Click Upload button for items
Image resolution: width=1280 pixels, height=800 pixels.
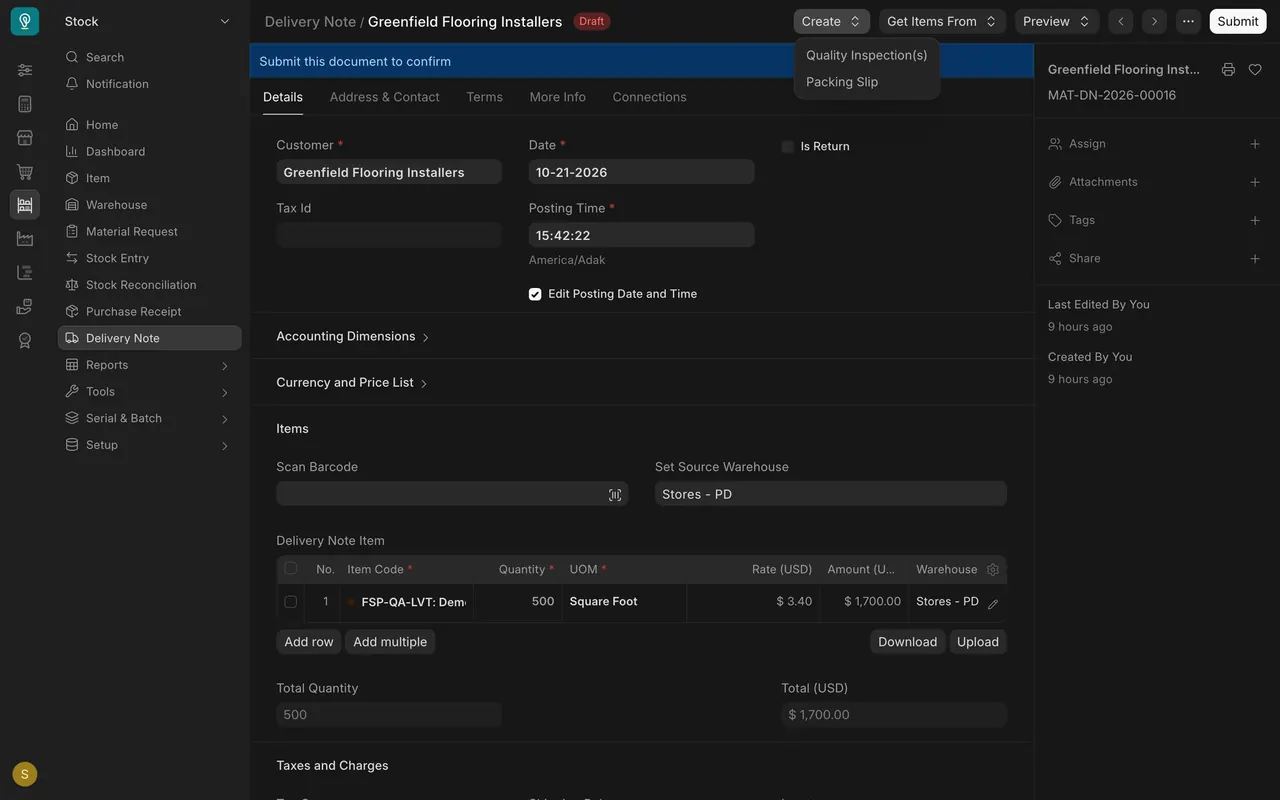click(978, 642)
